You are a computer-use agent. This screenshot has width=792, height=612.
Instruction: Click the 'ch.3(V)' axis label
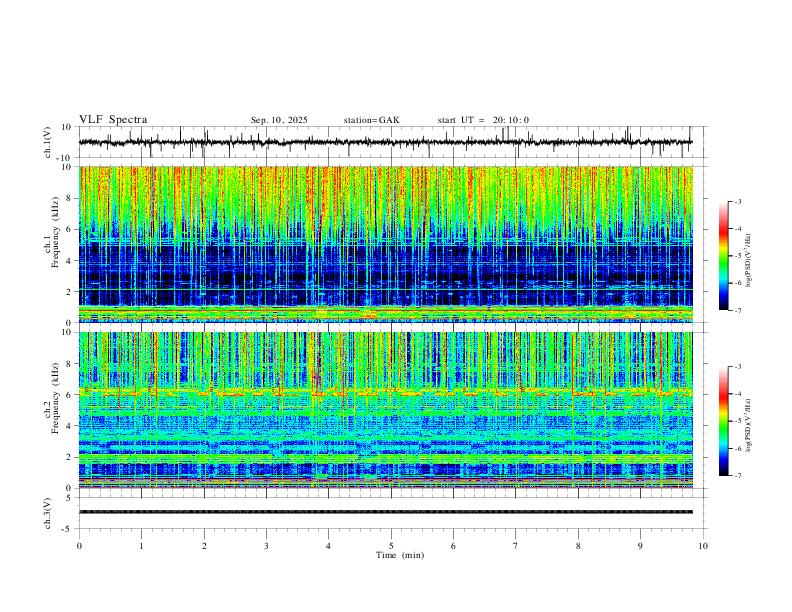(x=48, y=513)
